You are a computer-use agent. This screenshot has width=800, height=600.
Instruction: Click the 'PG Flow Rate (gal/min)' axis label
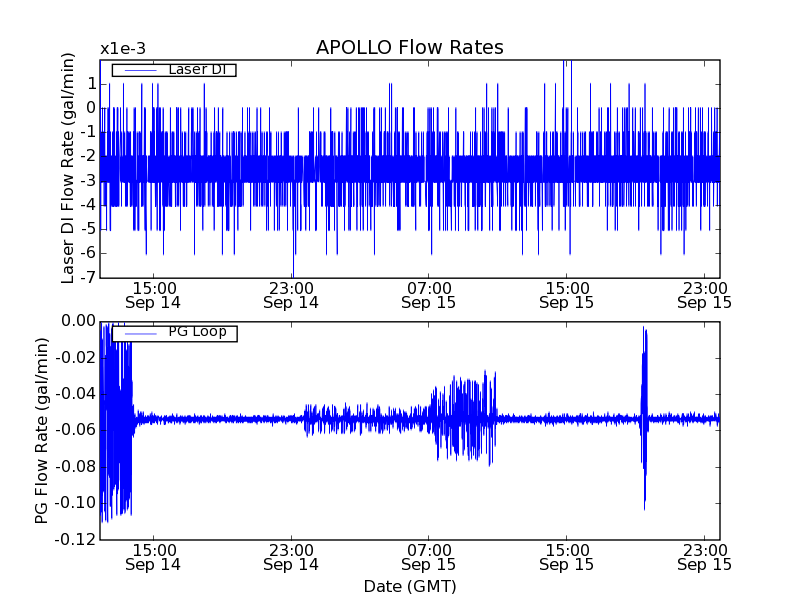point(41,431)
